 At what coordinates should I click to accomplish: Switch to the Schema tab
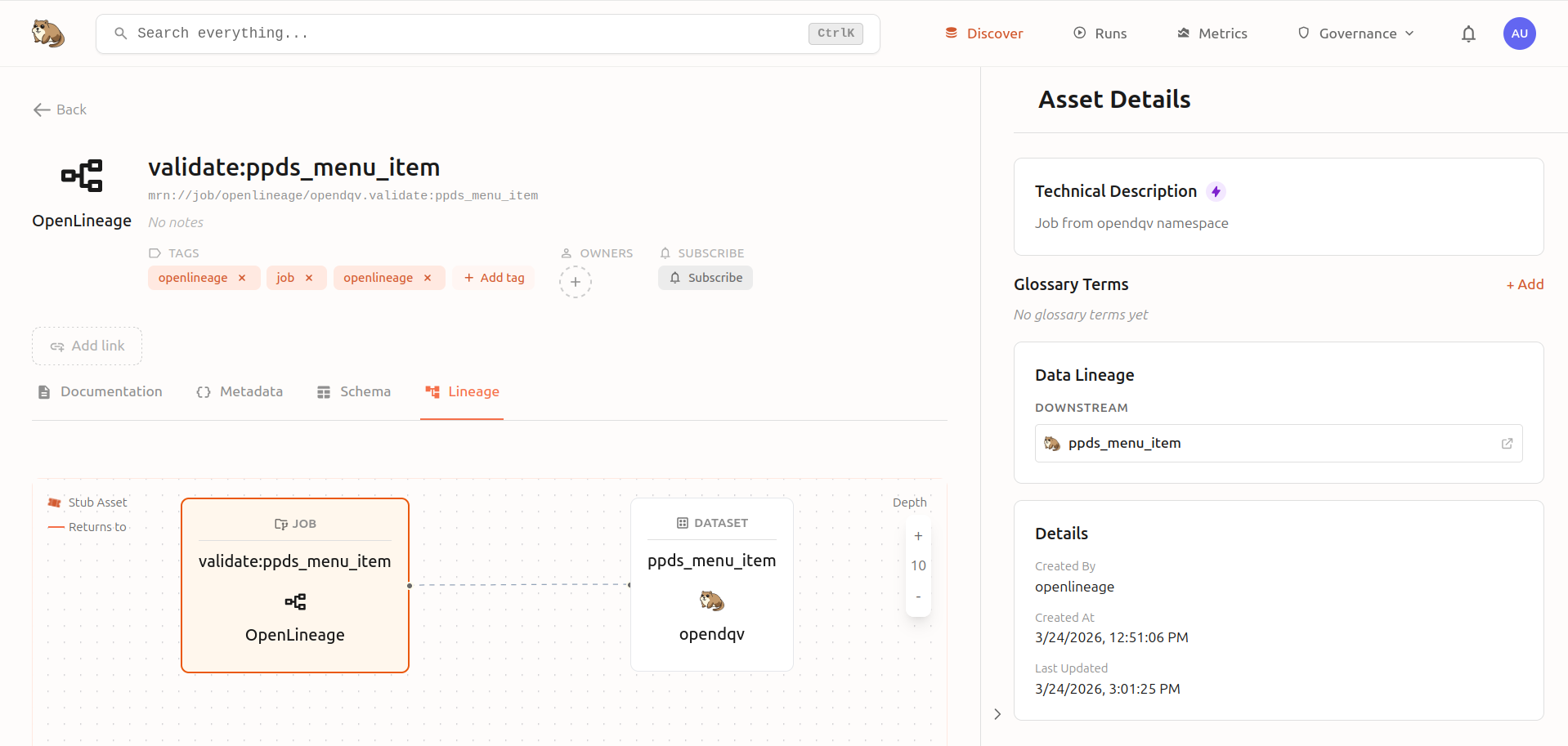[353, 392]
